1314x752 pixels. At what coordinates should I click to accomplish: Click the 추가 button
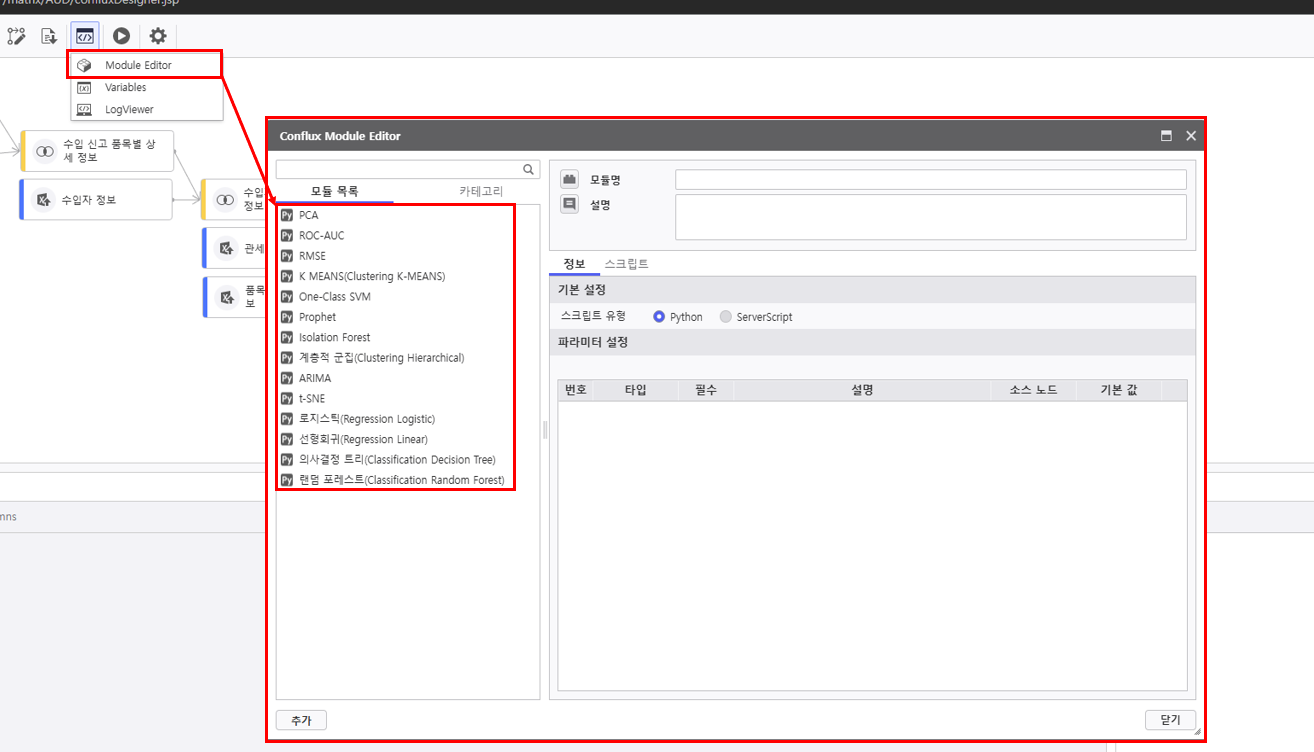coord(301,720)
